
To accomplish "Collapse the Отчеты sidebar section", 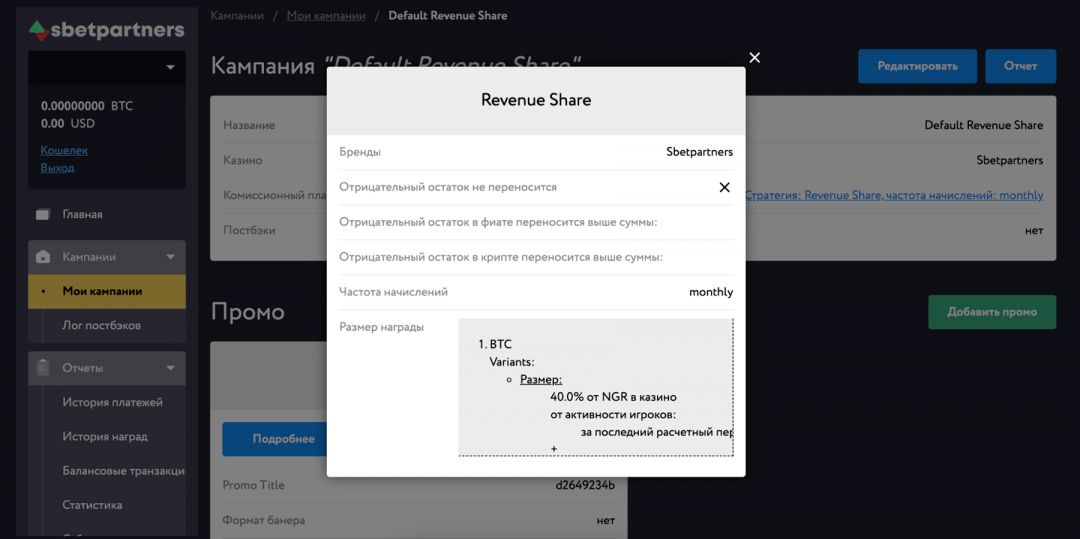I will click(x=171, y=368).
